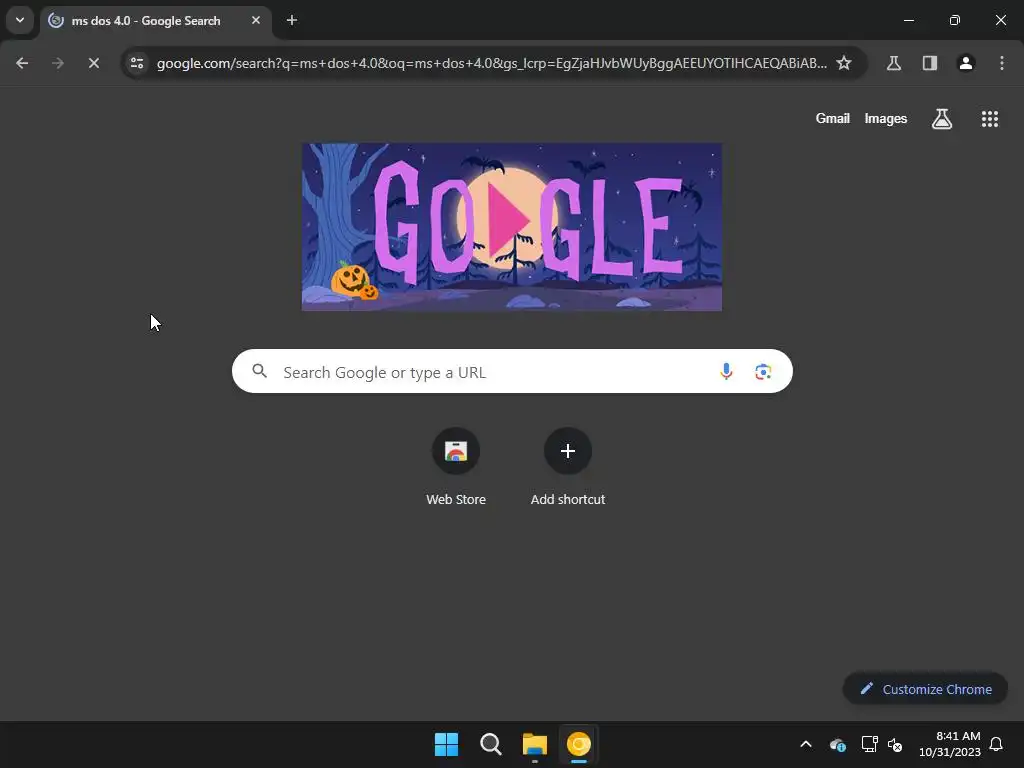Click the OneDrive cloud tray icon
This screenshot has height=768, width=1024.
[837, 744]
